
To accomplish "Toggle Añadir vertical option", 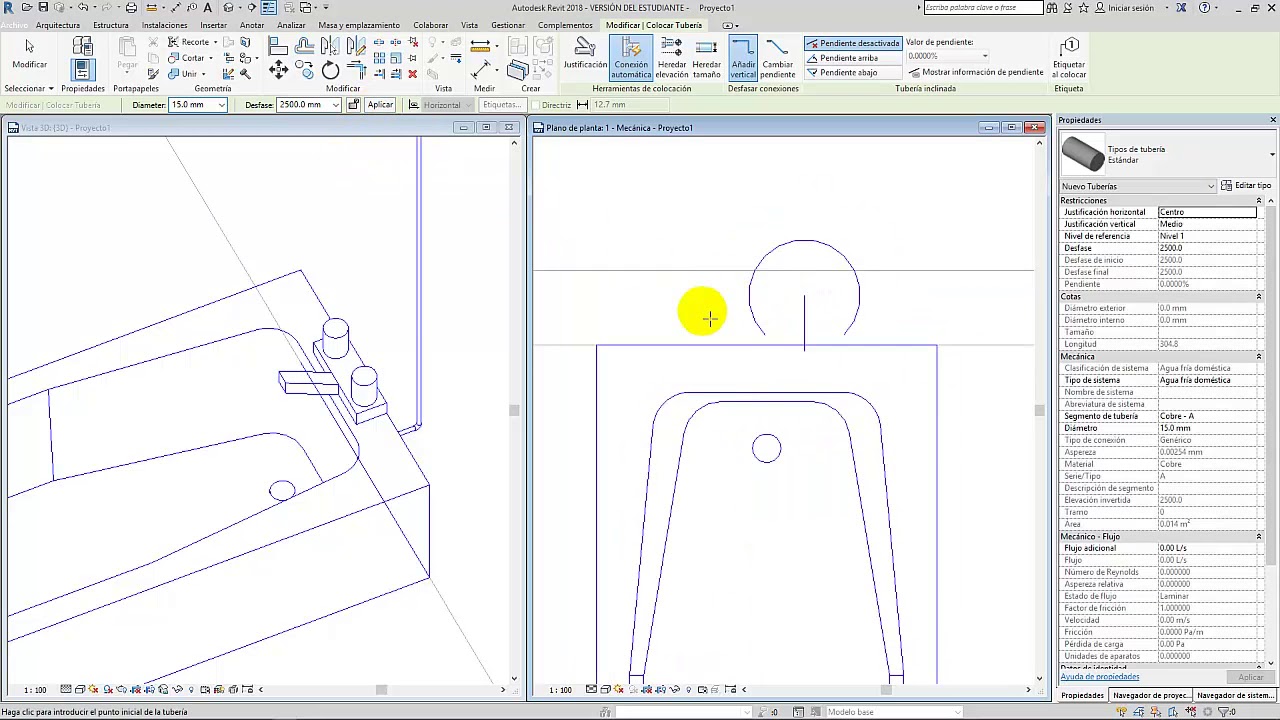I will click(743, 58).
